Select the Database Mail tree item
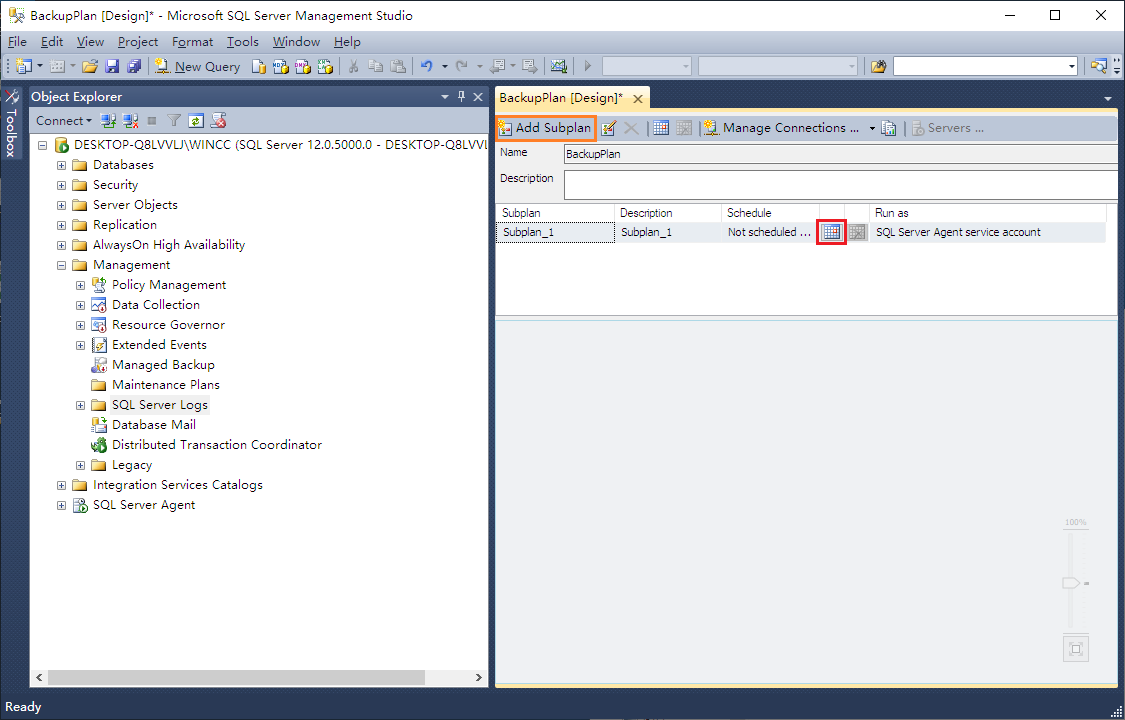 tap(154, 425)
